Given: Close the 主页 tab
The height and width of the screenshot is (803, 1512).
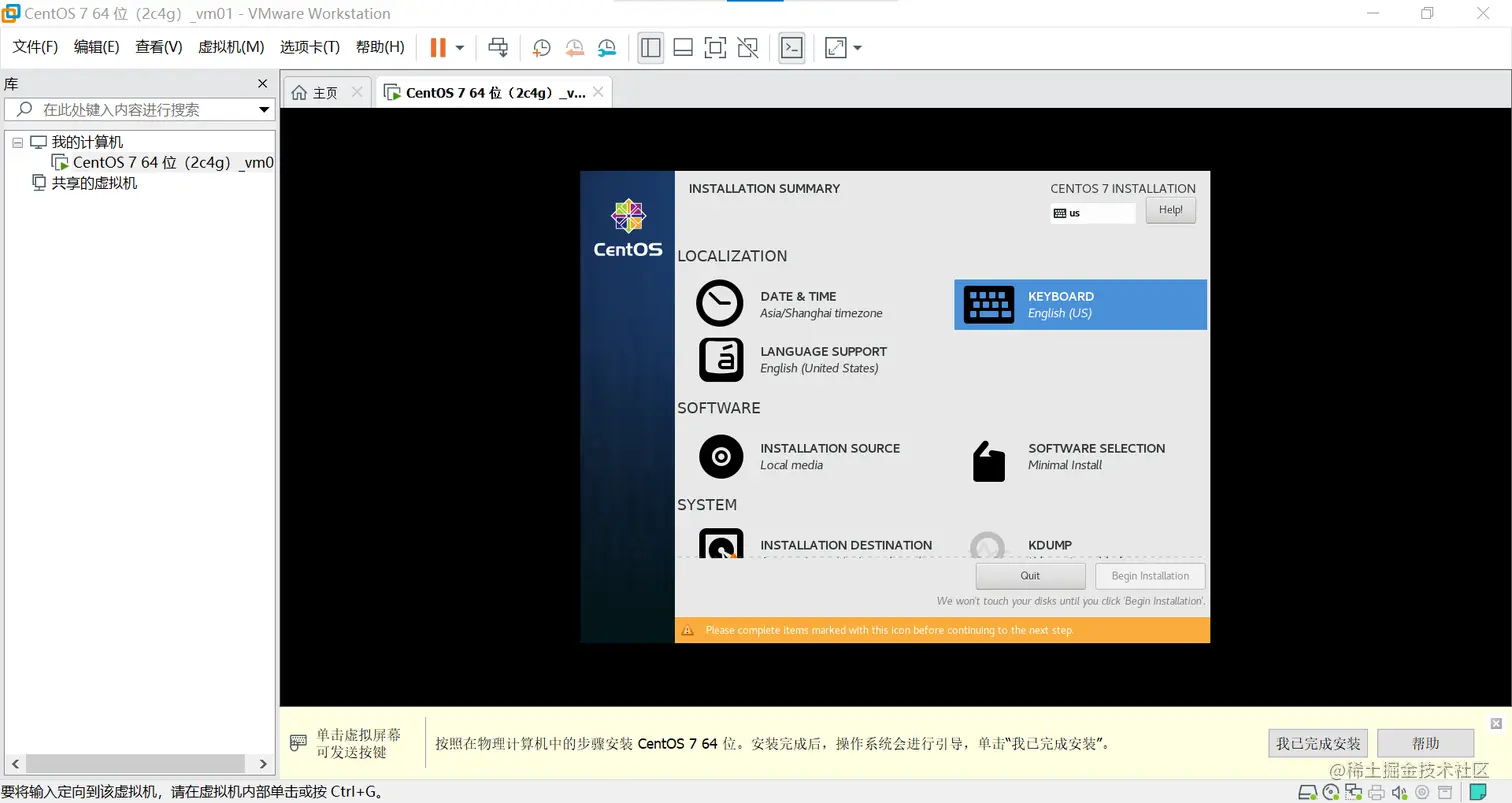Looking at the screenshot, I should [357, 92].
